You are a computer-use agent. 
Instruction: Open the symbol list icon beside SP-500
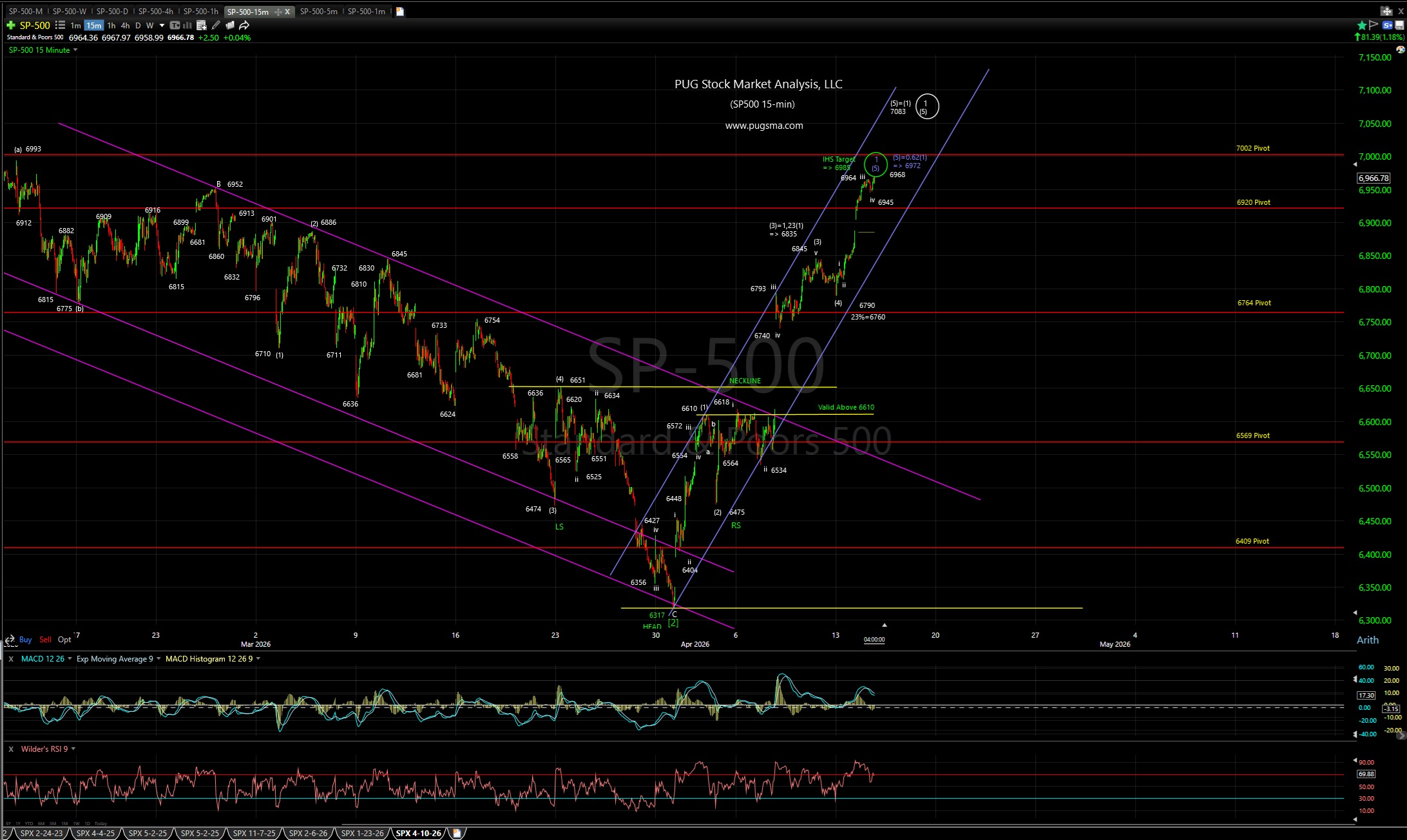tap(60, 26)
